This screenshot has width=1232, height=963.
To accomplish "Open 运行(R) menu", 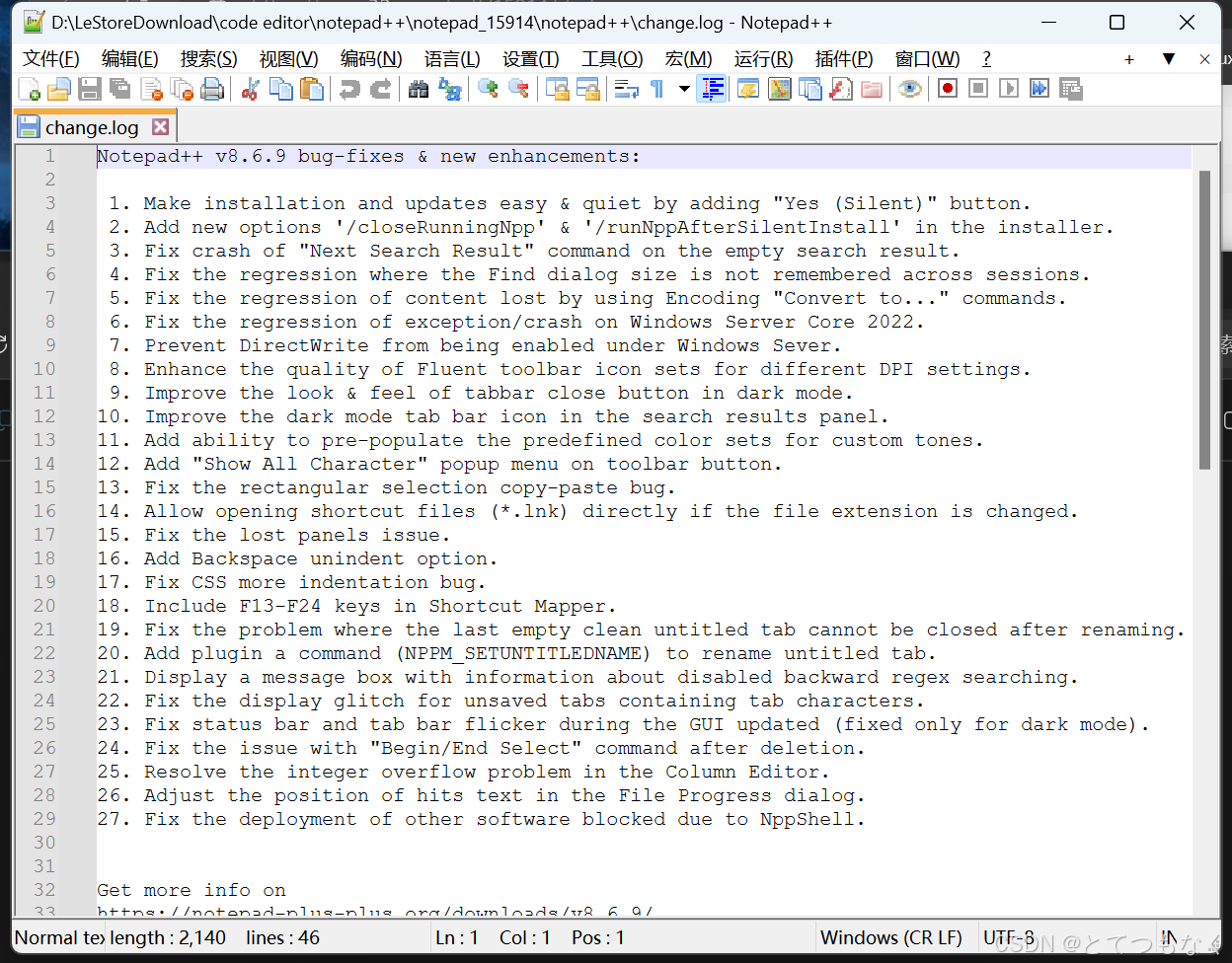I will point(764,59).
